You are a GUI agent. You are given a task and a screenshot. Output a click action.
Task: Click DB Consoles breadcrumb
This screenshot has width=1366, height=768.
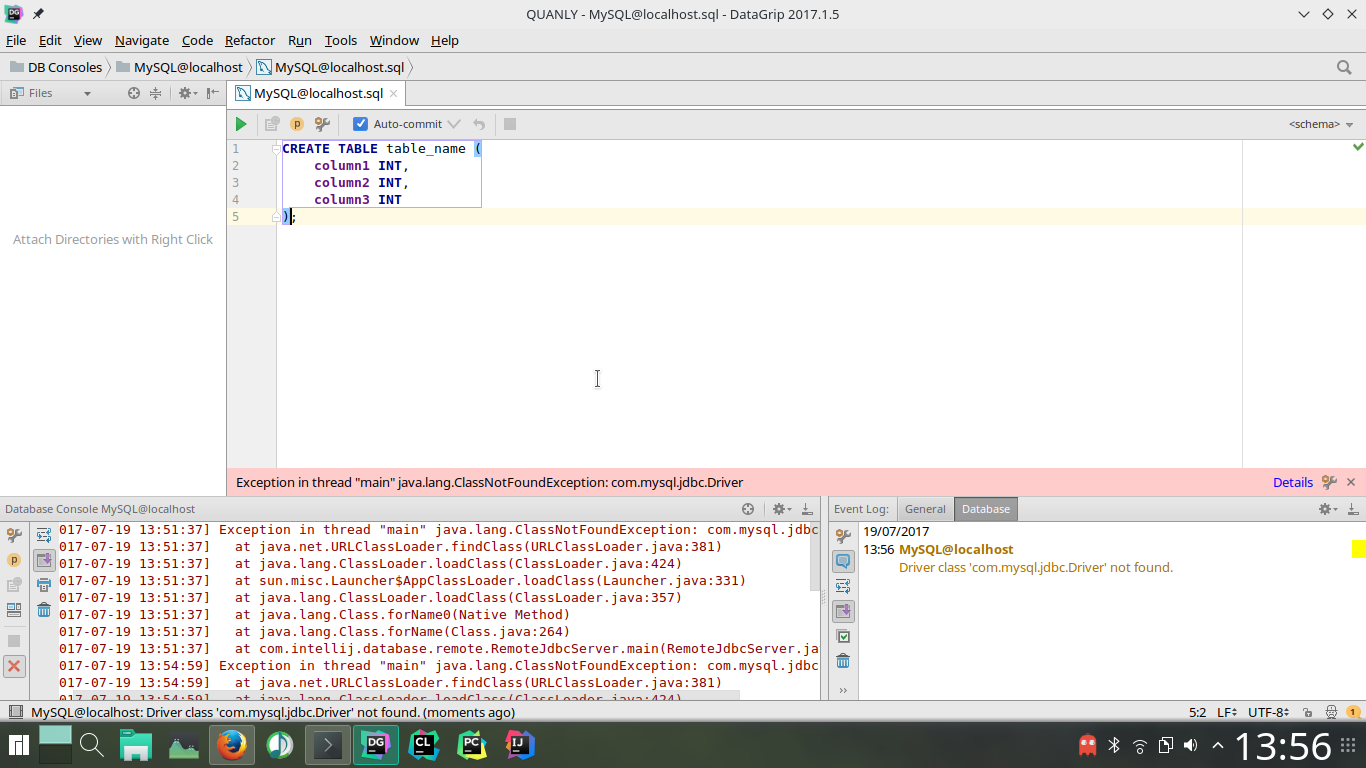[x=64, y=67]
